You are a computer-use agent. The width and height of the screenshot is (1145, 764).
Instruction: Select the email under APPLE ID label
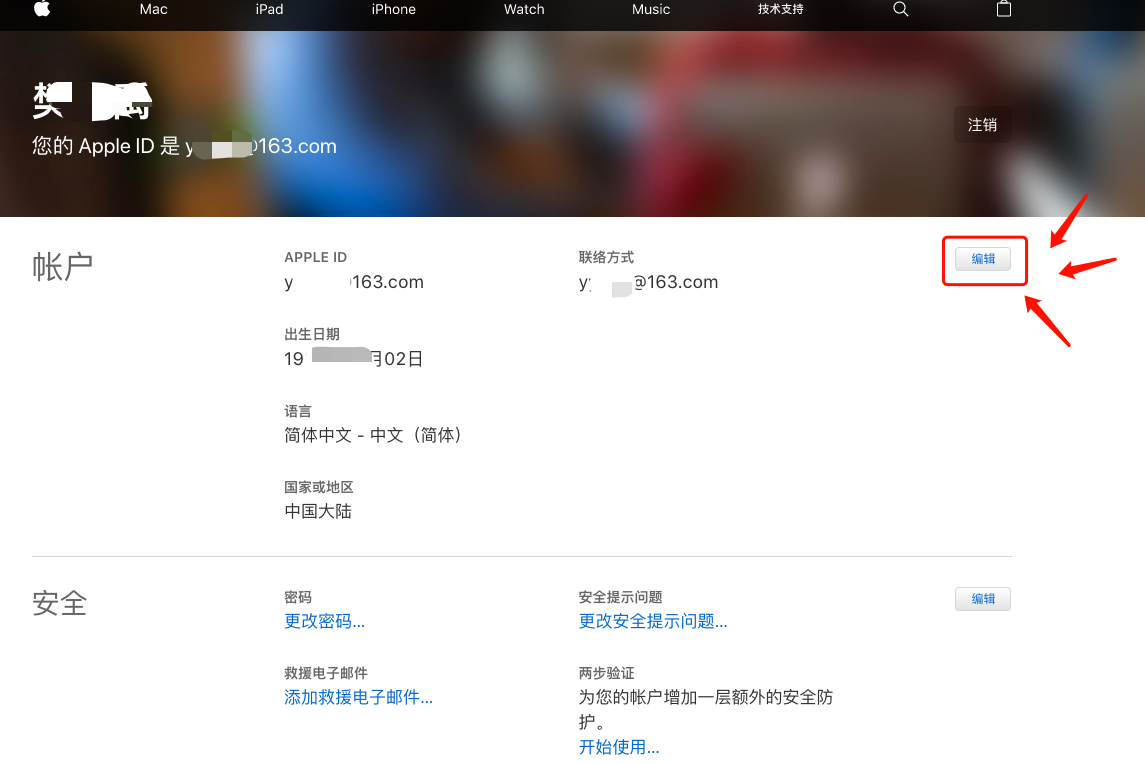click(354, 283)
